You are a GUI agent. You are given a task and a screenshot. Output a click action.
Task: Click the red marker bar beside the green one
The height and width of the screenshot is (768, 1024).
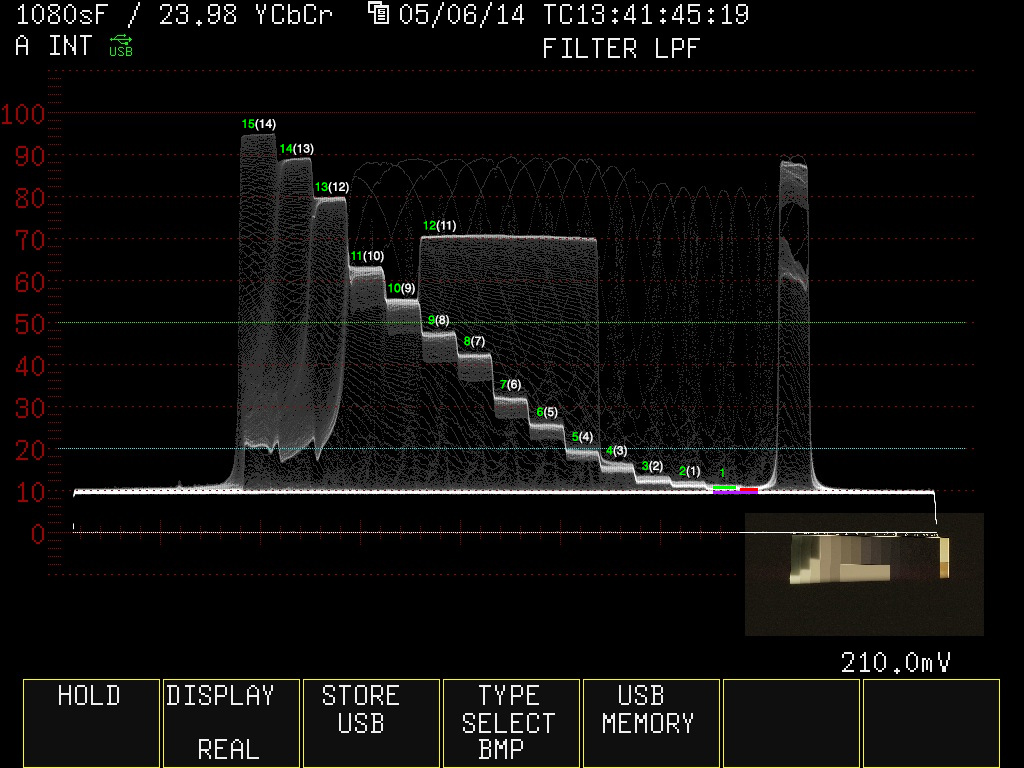pos(748,489)
